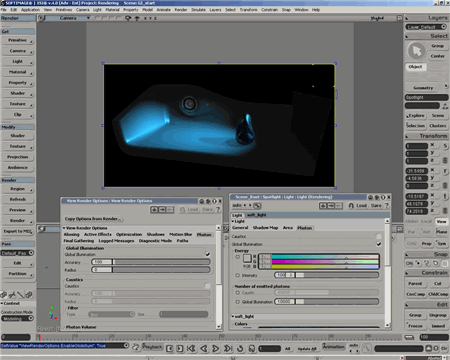This screenshot has width=450, height=360.
Task: Collapse the View Render Options section
Action: tap(64, 228)
